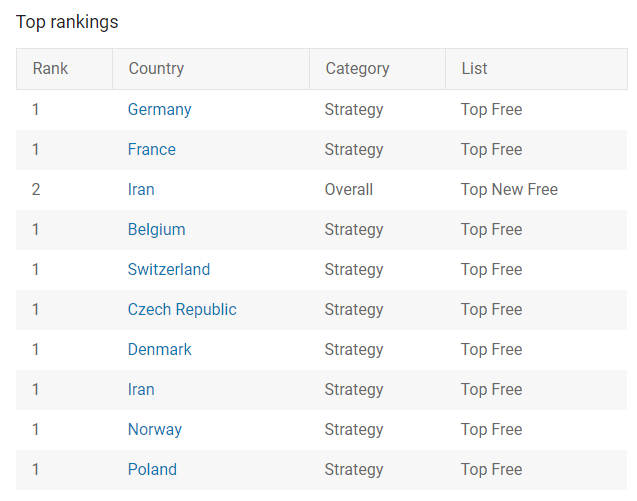Select the Top Free cell in Germany's row
The height and width of the screenshot is (501, 637).
click(491, 110)
